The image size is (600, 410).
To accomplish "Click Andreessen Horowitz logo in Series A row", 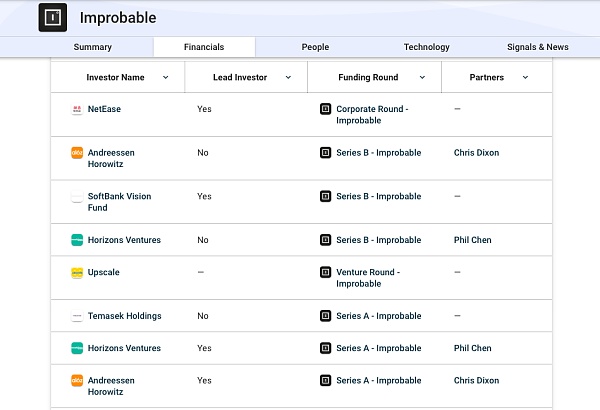I will pos(77,381).
